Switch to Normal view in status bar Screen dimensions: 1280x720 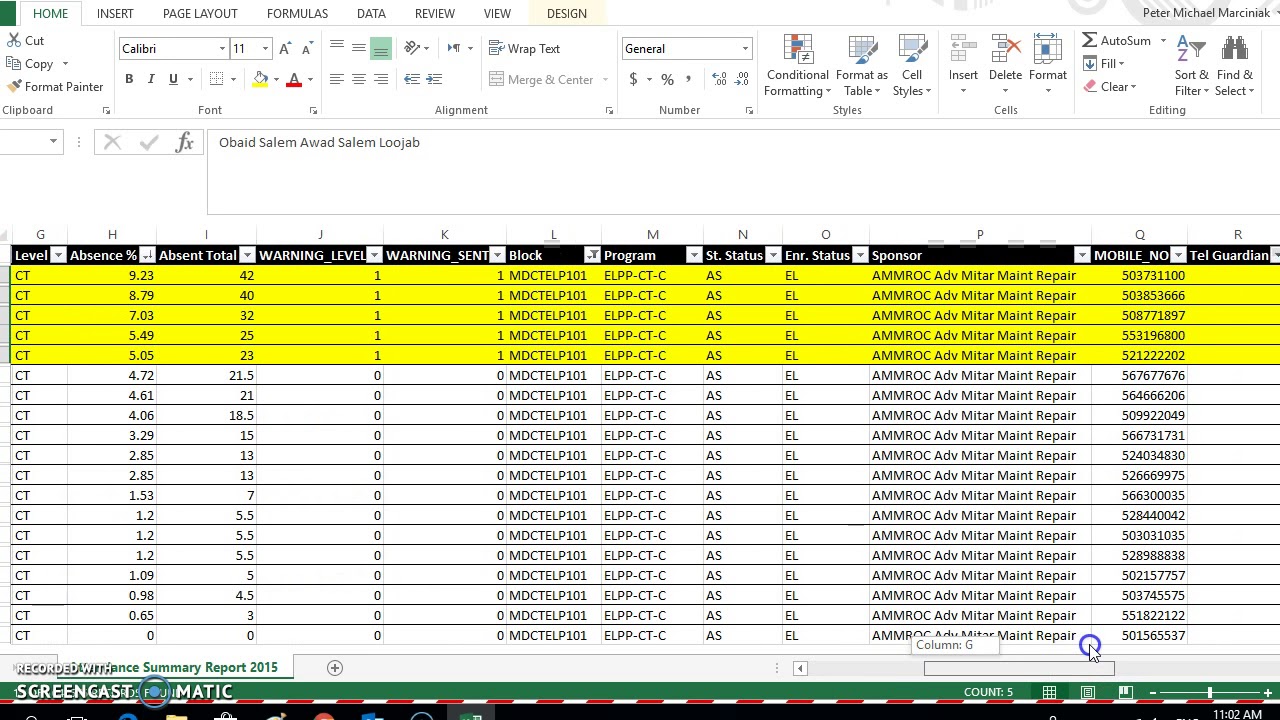click(x=1049, y=692)
